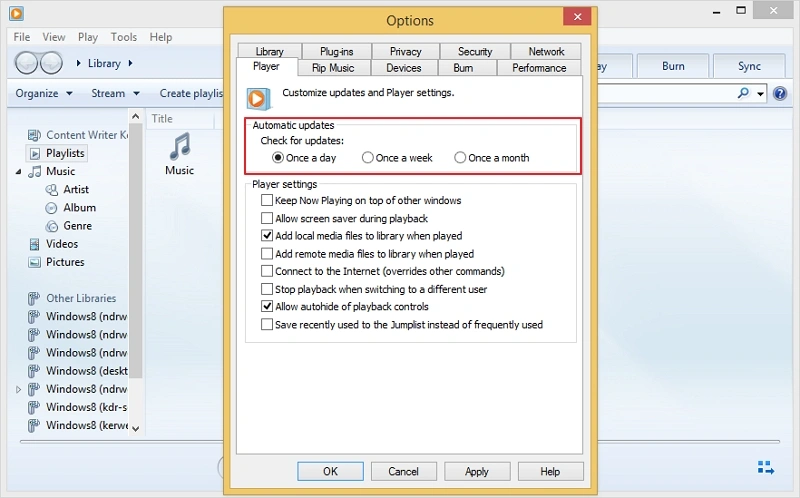Check Connect to the Internet option
800x498 pixels.
pyautogui.click(x=266, y=271)
